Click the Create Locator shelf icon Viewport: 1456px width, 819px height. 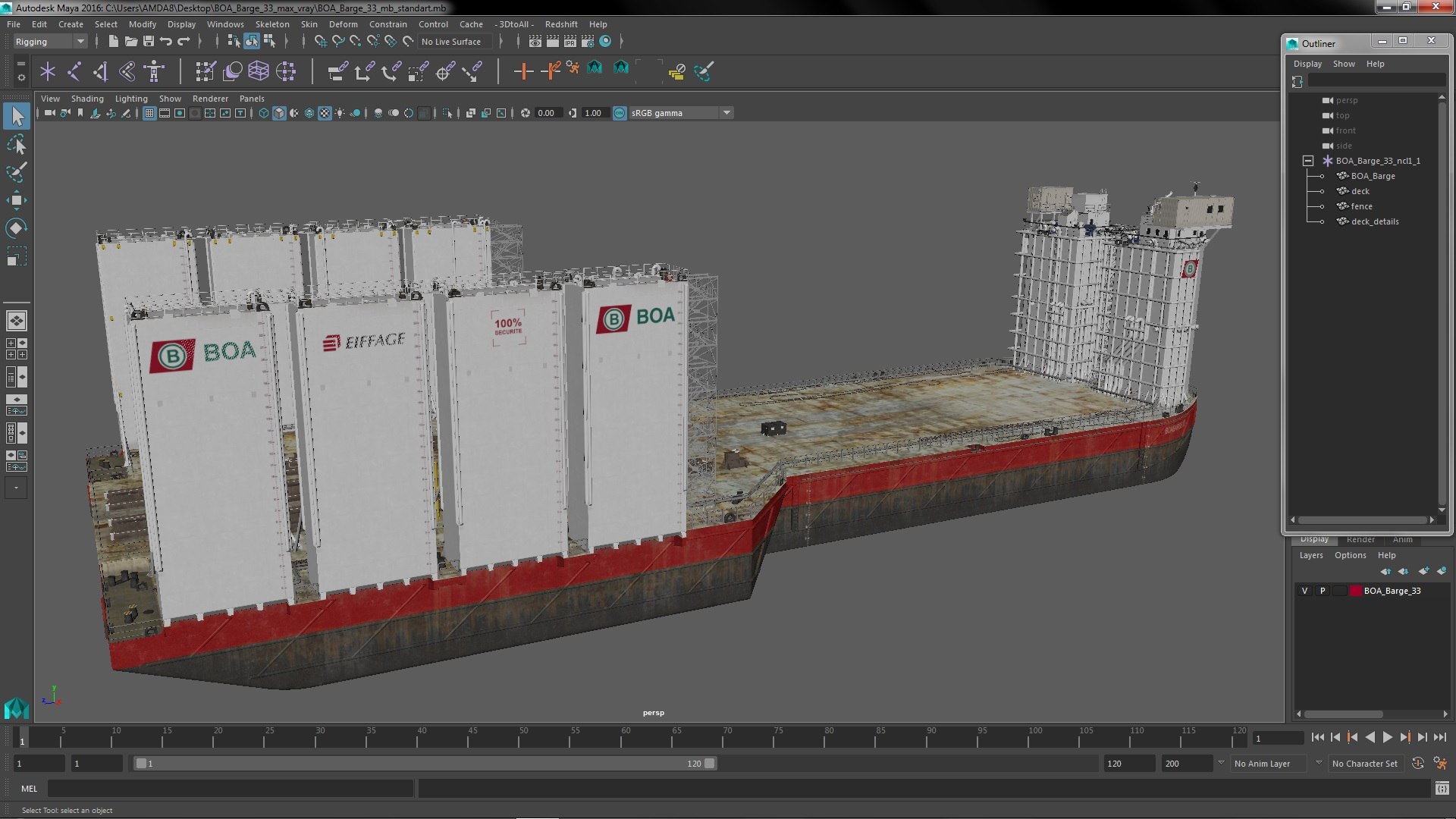coord(48,71)
